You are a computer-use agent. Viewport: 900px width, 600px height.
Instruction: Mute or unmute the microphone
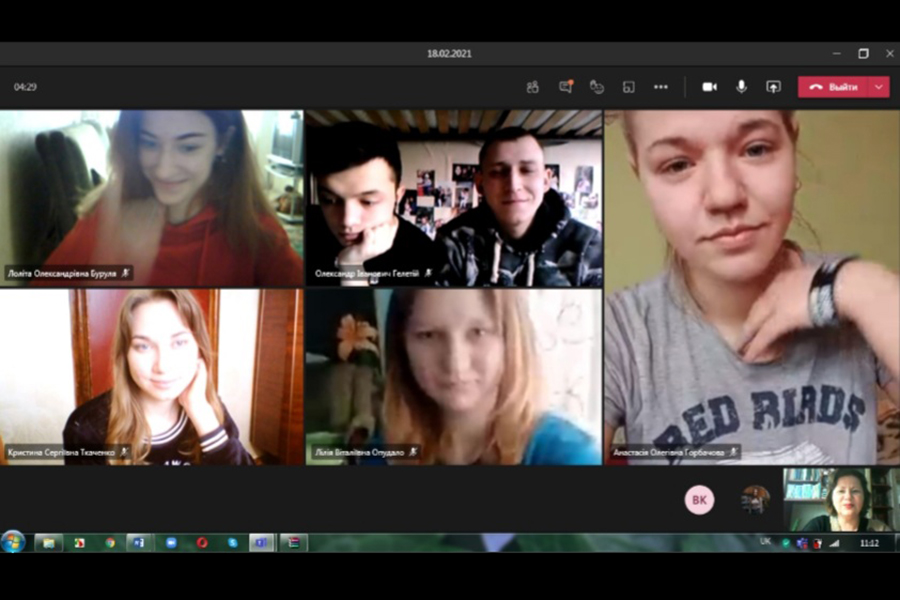point(742,87)
